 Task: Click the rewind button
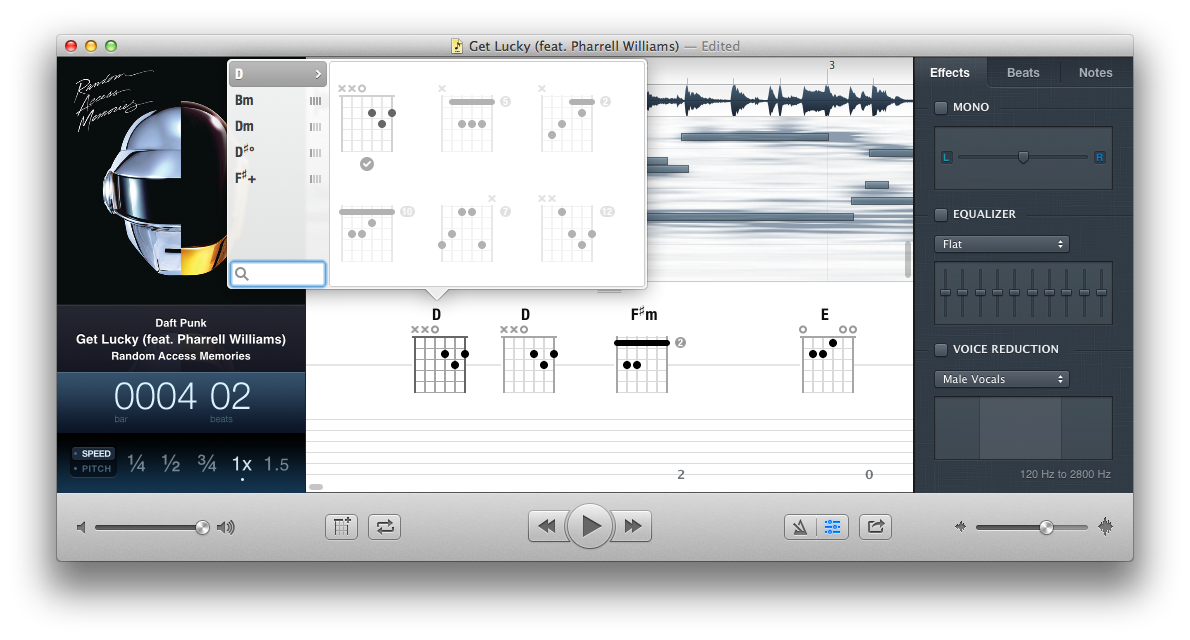[547, 526]
